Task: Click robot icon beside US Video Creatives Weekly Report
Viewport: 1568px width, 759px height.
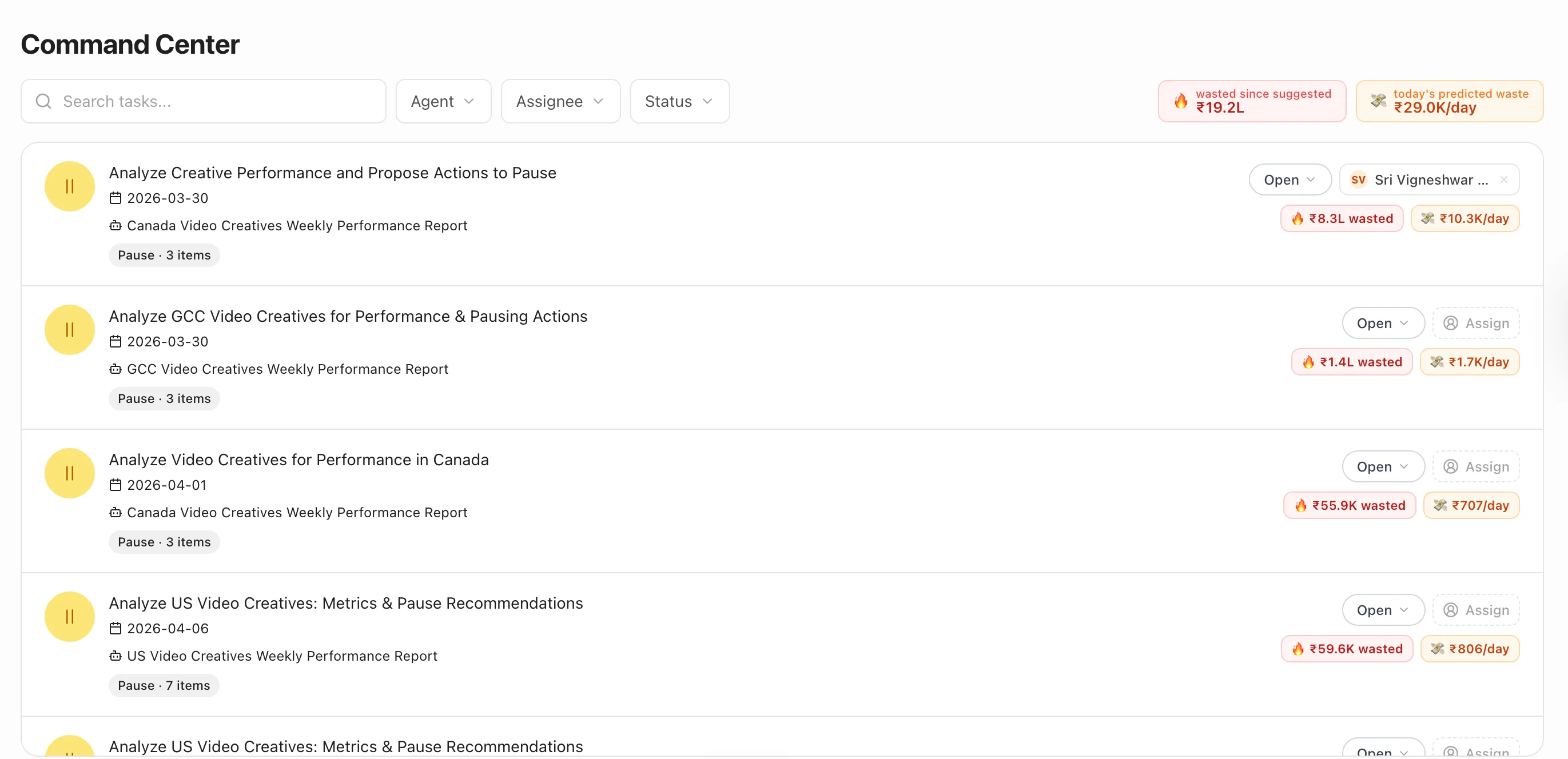Action: [x=116, y=656]
